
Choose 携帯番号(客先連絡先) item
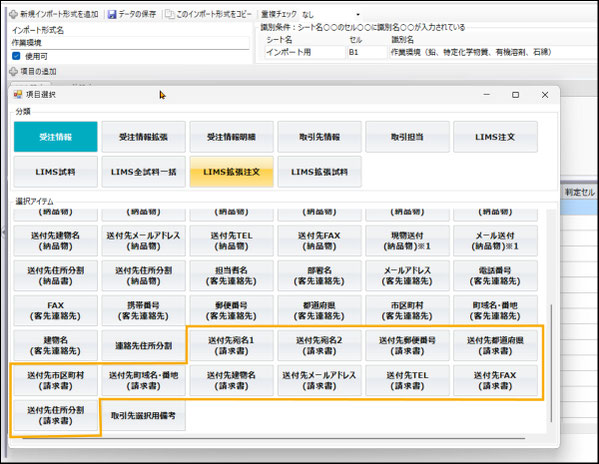point(144,310)
